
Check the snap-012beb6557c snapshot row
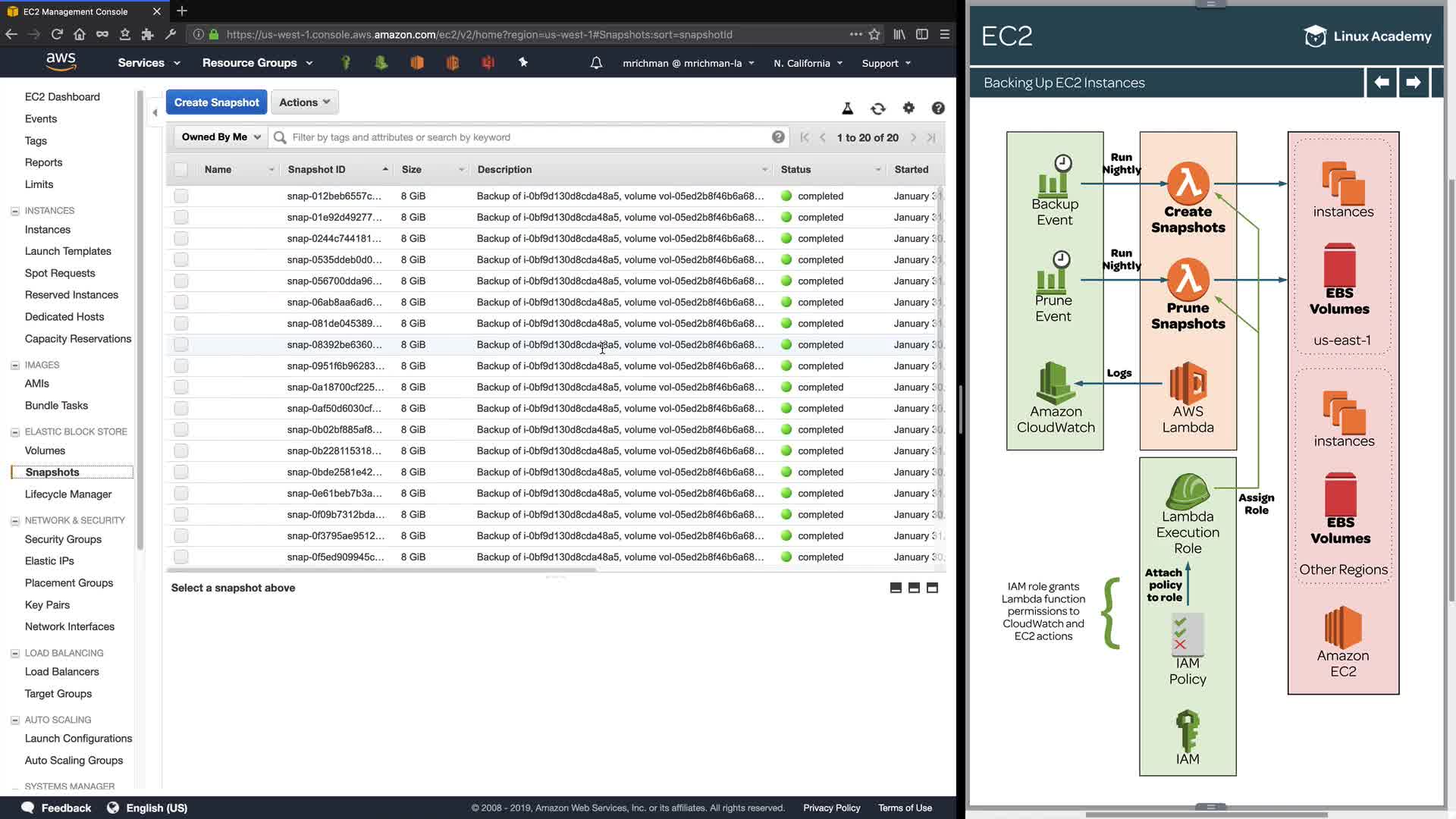180,196
